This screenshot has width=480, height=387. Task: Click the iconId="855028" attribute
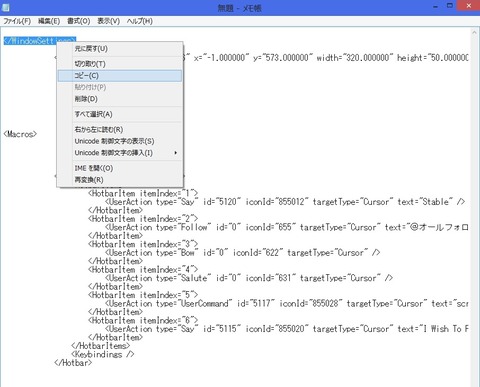(311, 303)
